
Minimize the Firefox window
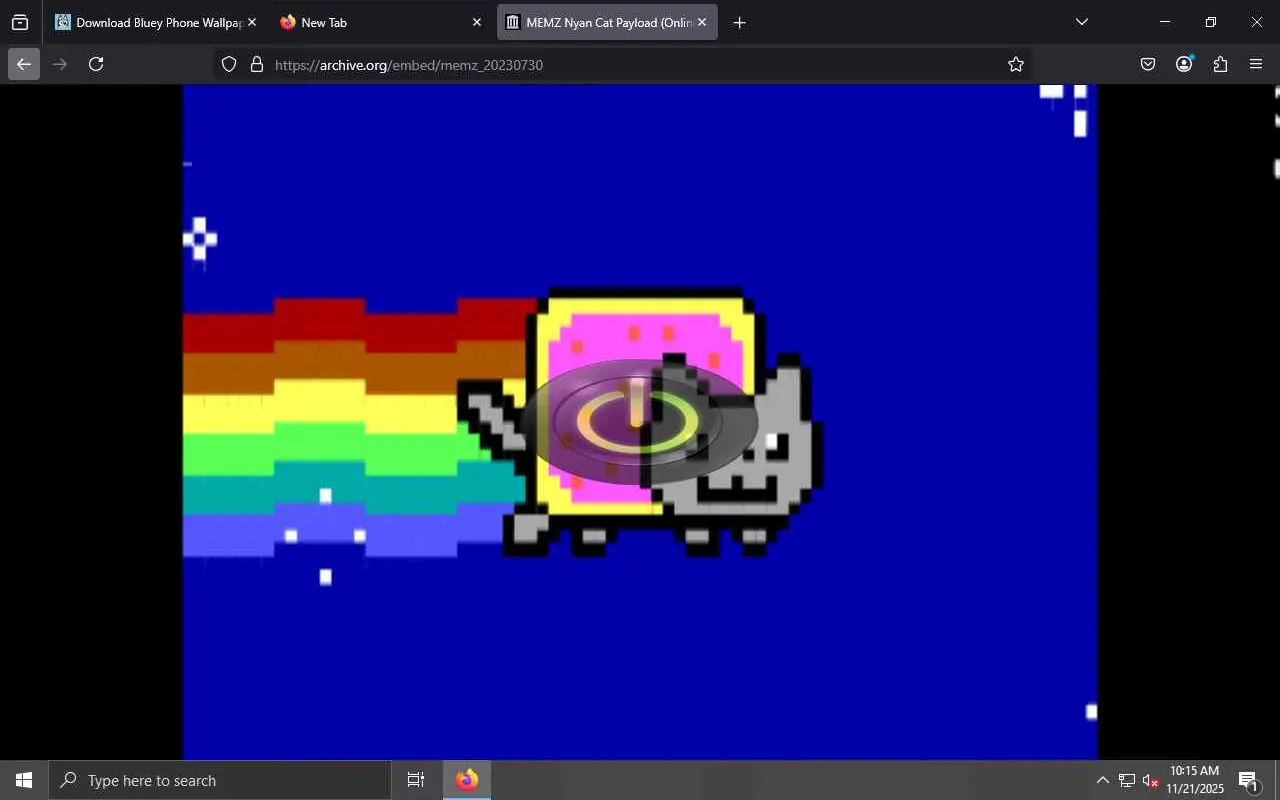pos(1164,22)
